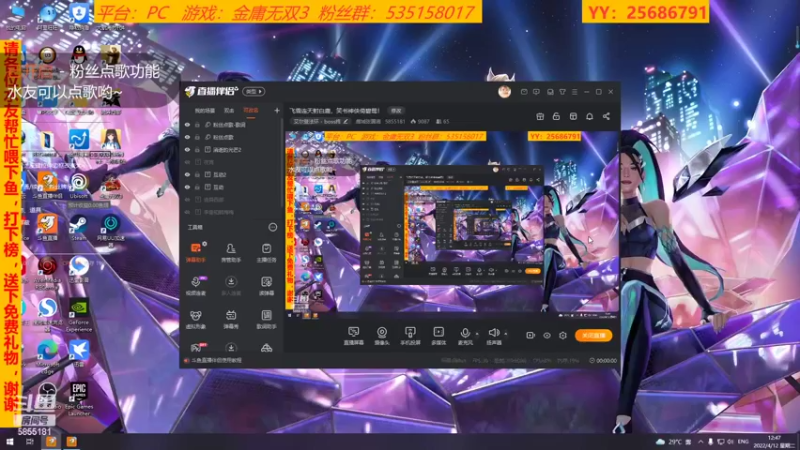800x450 pixels.
Task: Click the 麦克风 microphone icon
Action: coord(465,333)
